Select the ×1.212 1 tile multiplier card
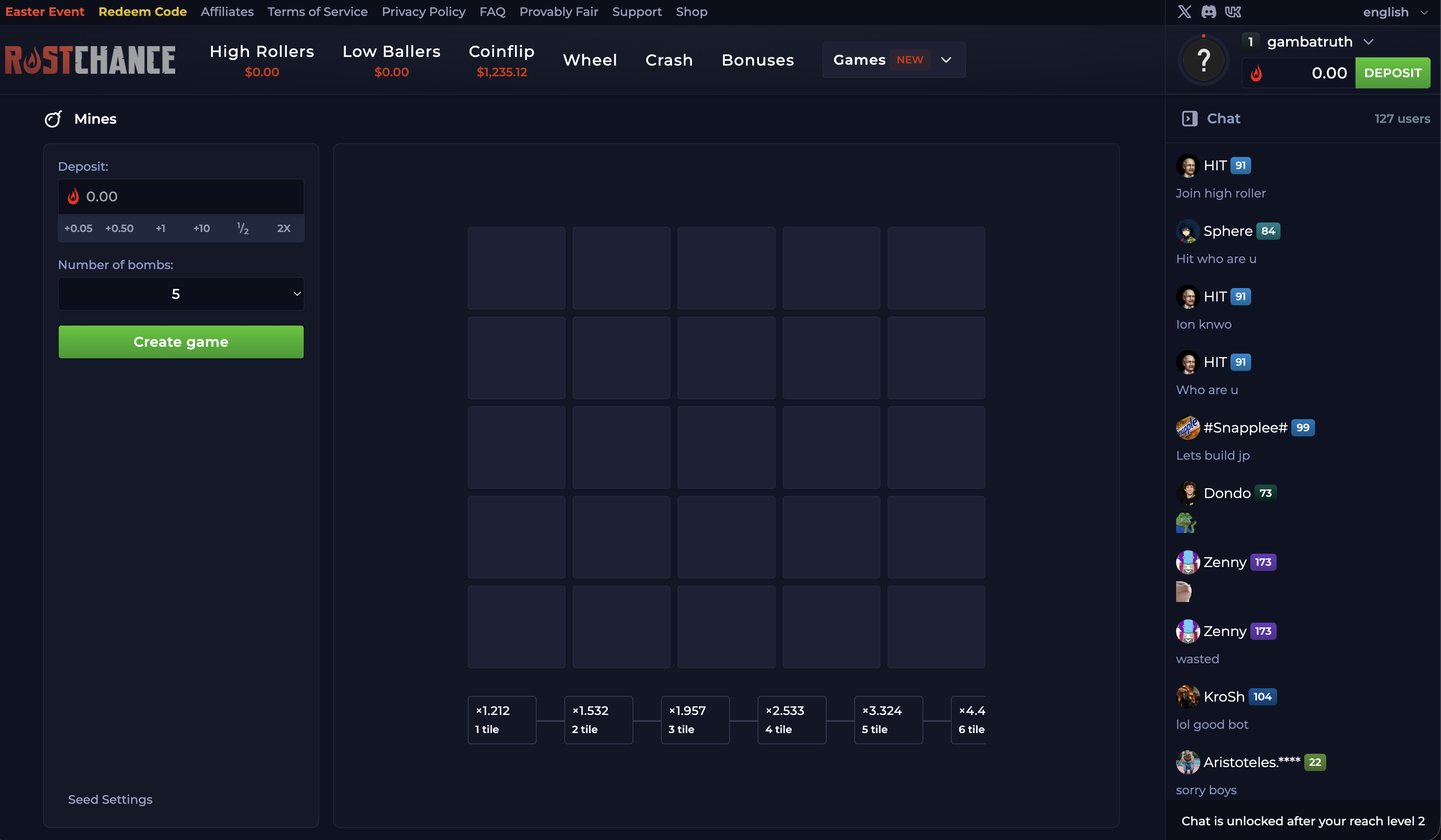 pyautogui.click(x=502, y=720)
